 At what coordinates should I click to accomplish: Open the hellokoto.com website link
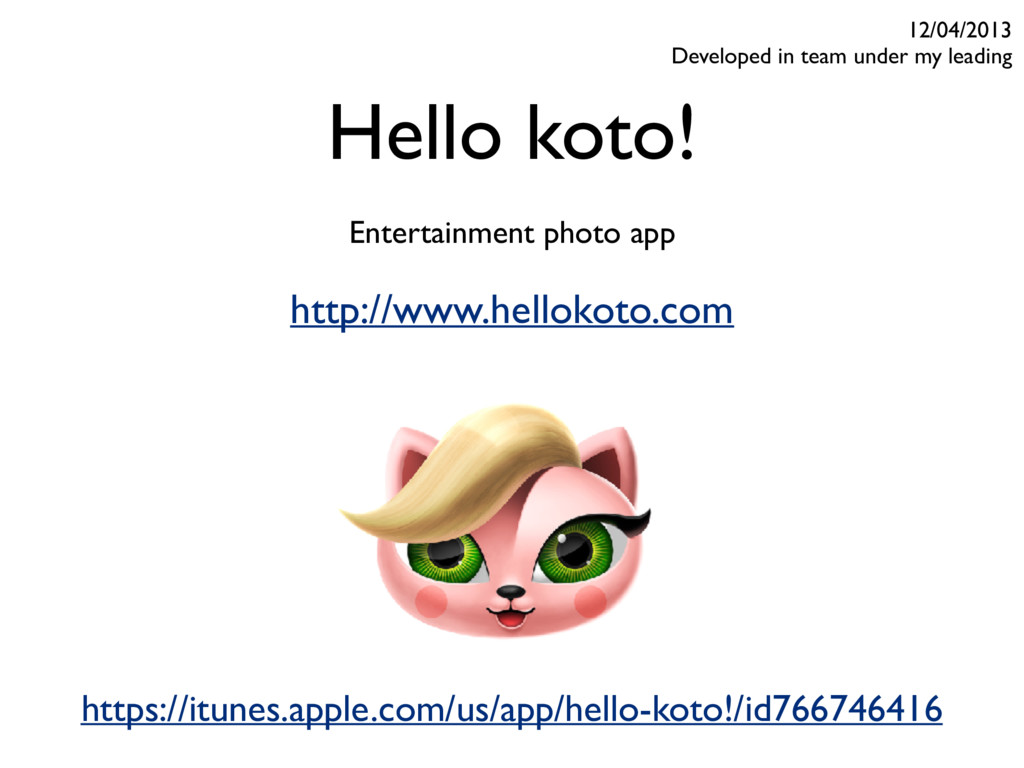pos(511,312)
